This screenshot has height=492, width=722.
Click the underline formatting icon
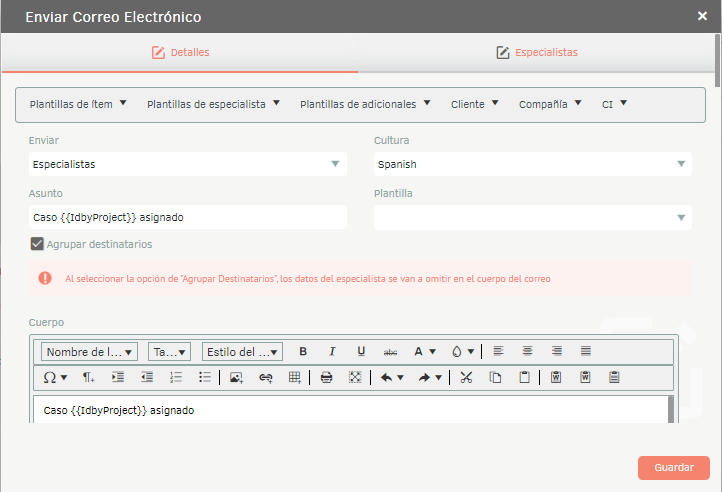click(361, 351)
